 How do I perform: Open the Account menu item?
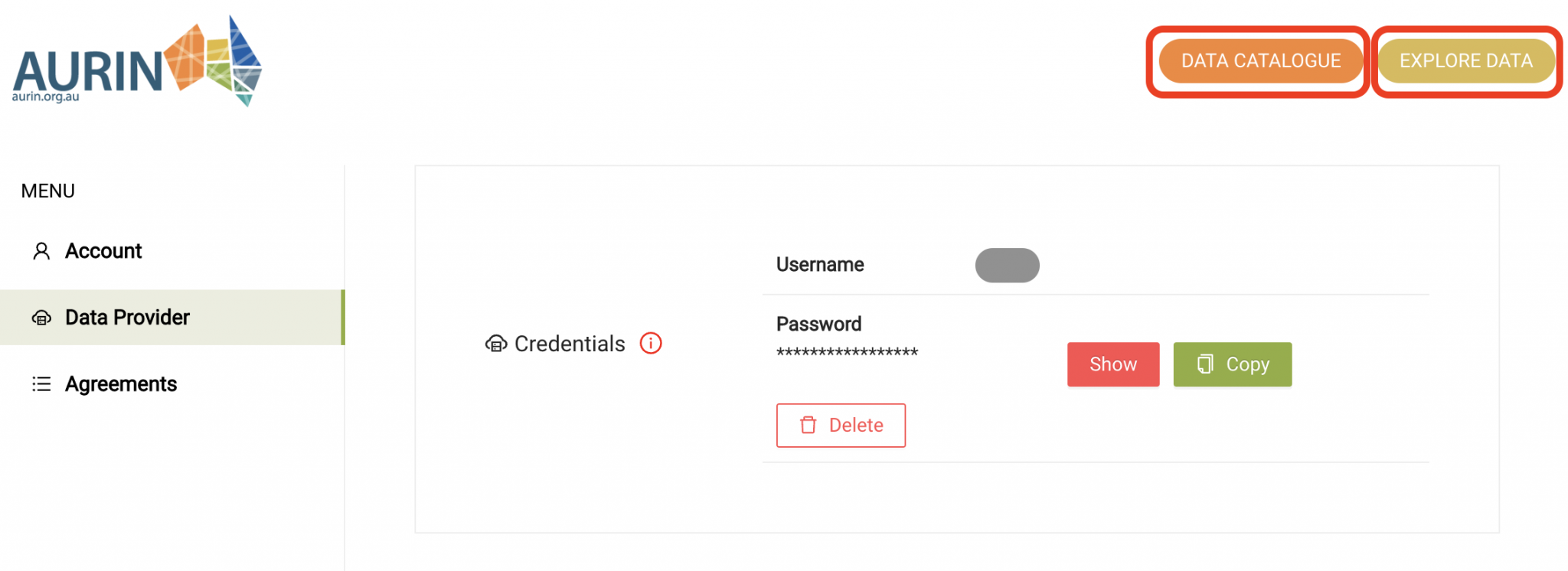click(x=103, y=251)
